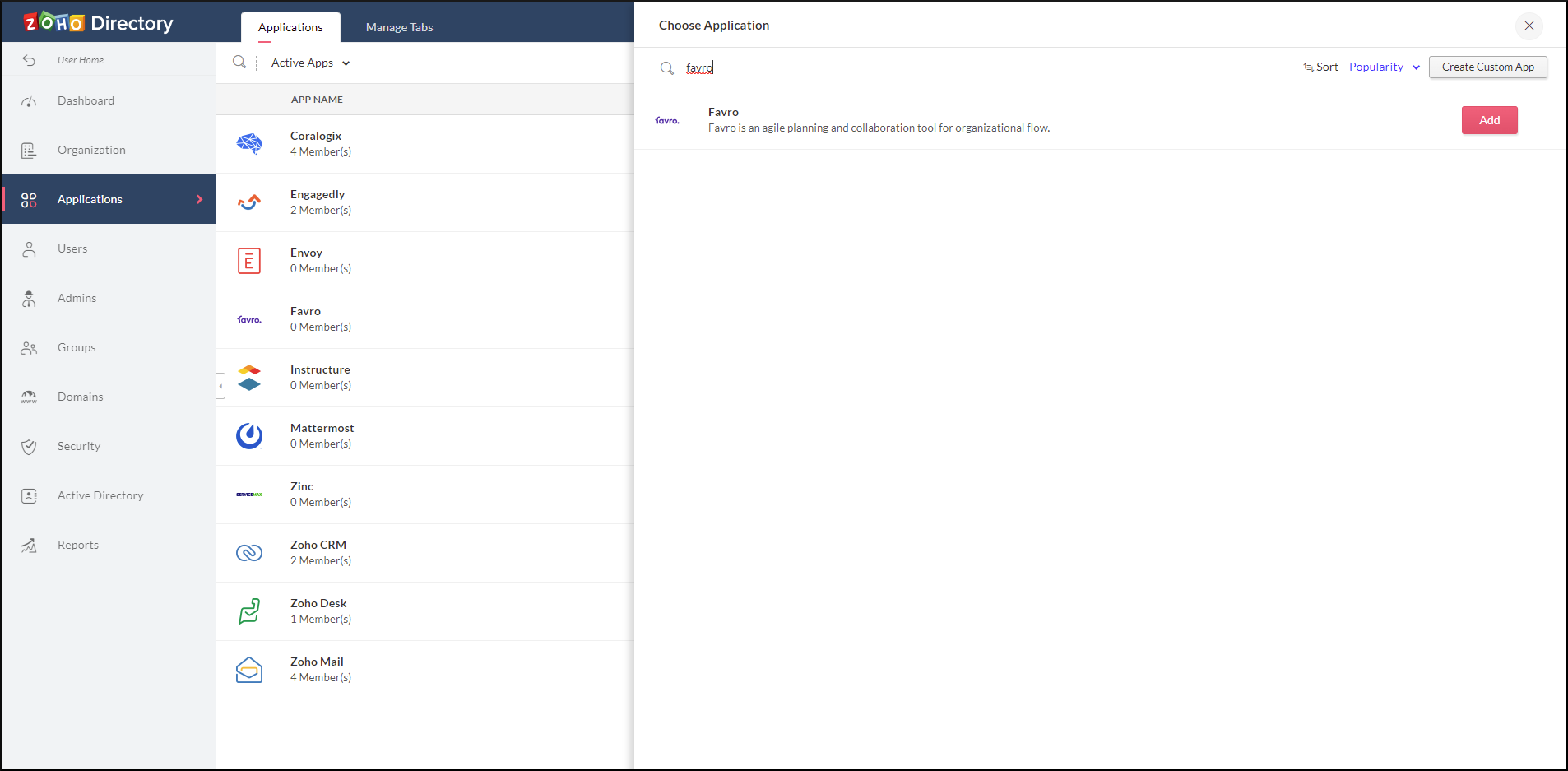Expand the Applications sidebar chevron
Viewport: 1568px width, 771px height.
[198, 199]
